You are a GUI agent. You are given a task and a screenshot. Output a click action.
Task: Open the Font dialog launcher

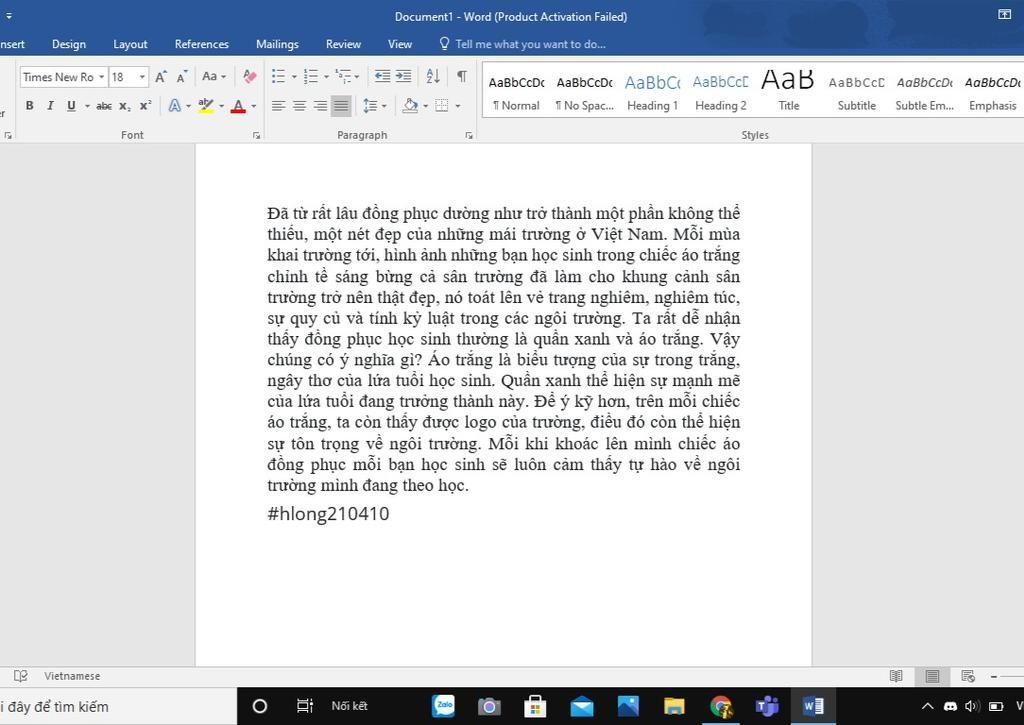click(256, 135)
